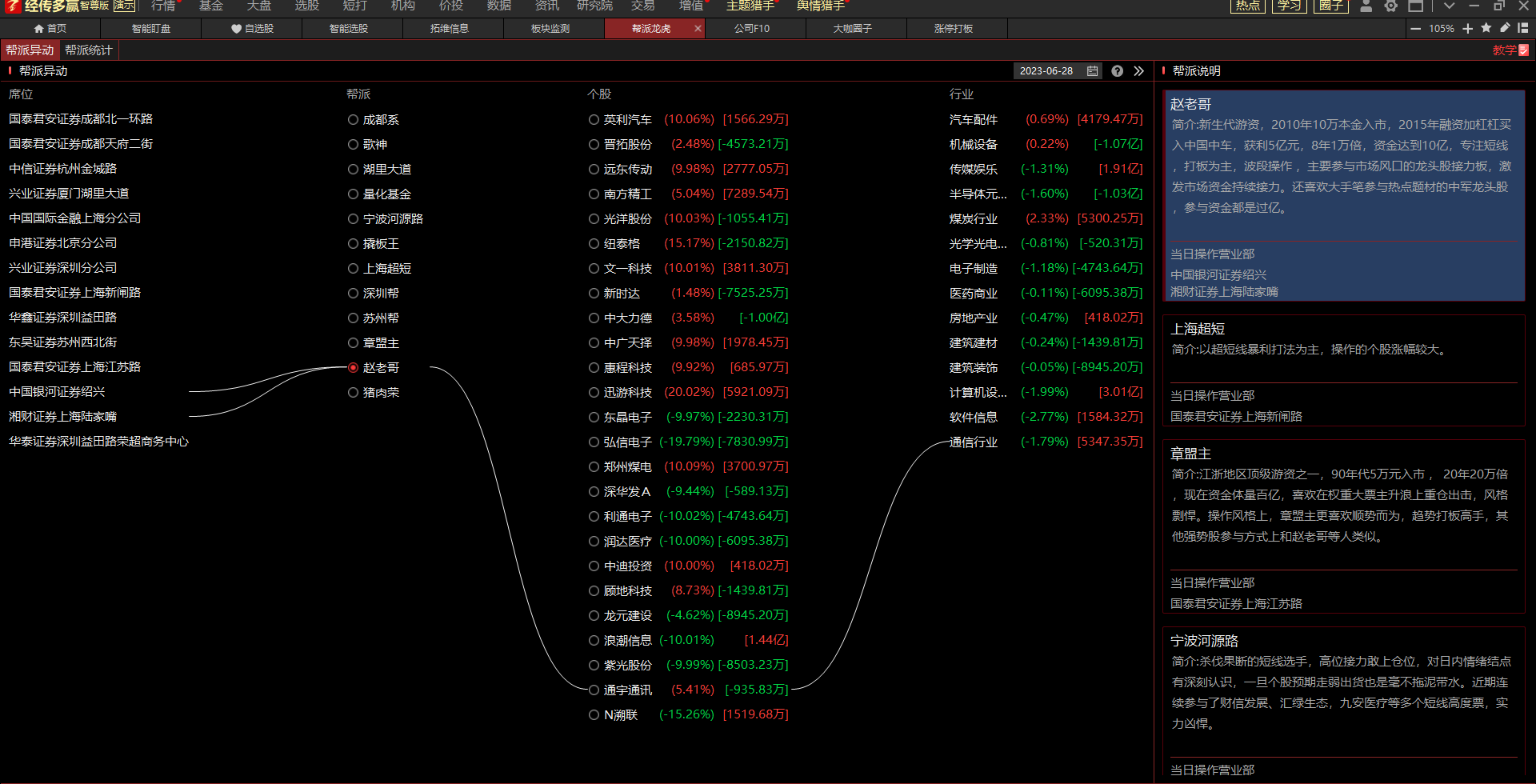
Task: Open the 智能盯盘 tab
Action: [151, 29]
